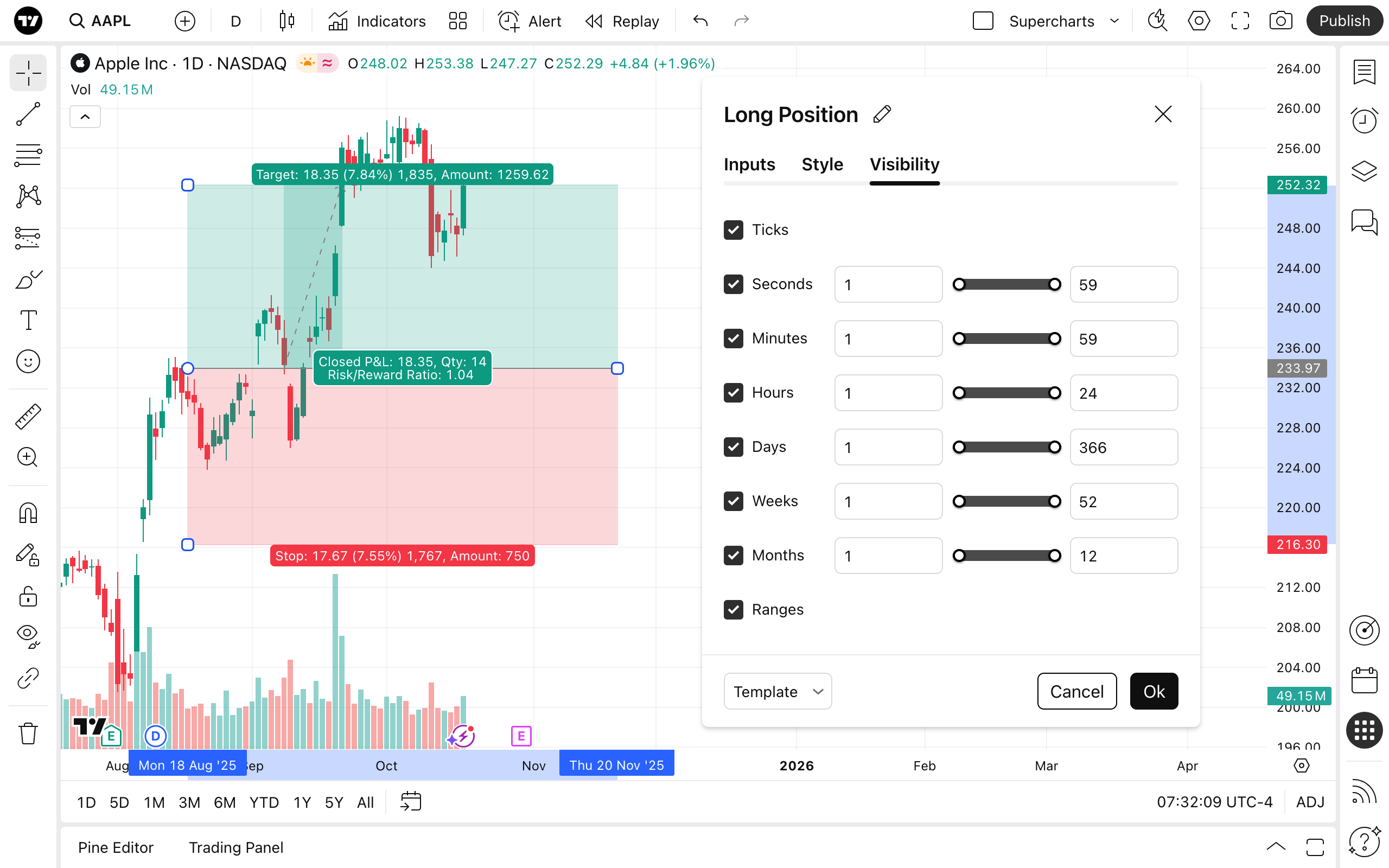Select the Text tool in left toolbar
Viewport: 1389px width, 868px height.
(x=28, y=320)
